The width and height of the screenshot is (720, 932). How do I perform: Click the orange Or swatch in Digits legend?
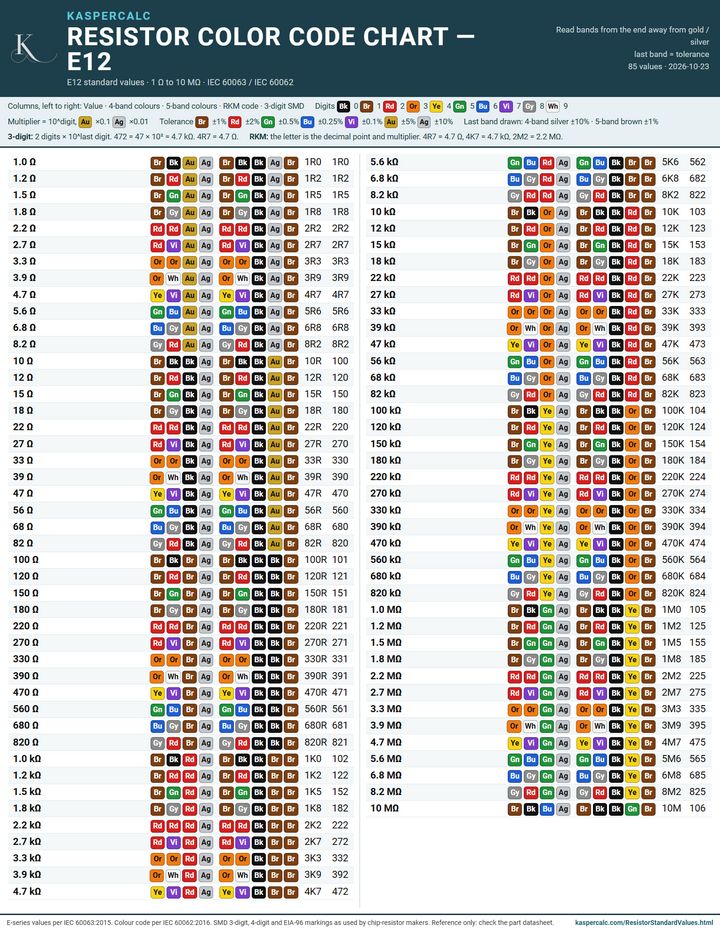[413, 106]
